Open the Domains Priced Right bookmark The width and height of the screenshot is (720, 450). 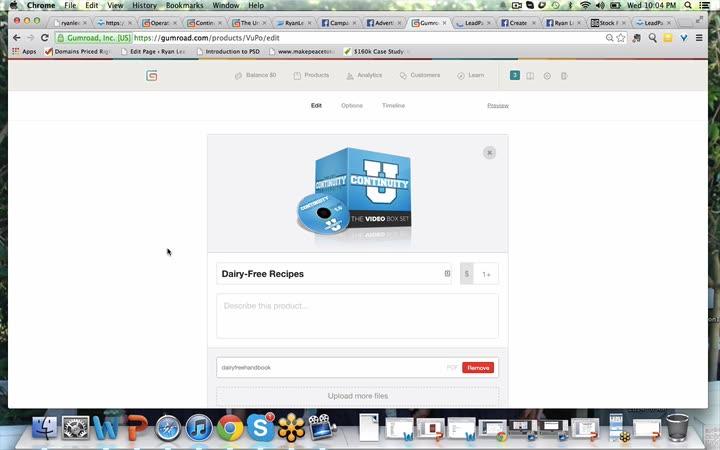[77, 51]
